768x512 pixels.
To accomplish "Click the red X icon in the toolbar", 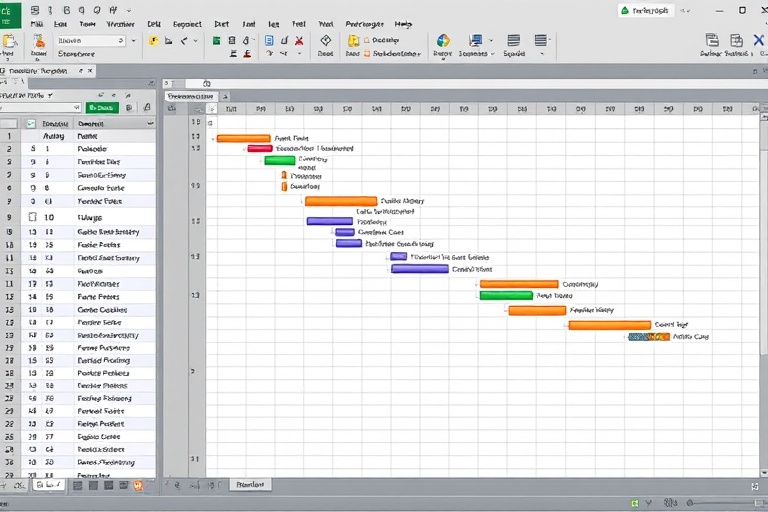I will [298, 41].
